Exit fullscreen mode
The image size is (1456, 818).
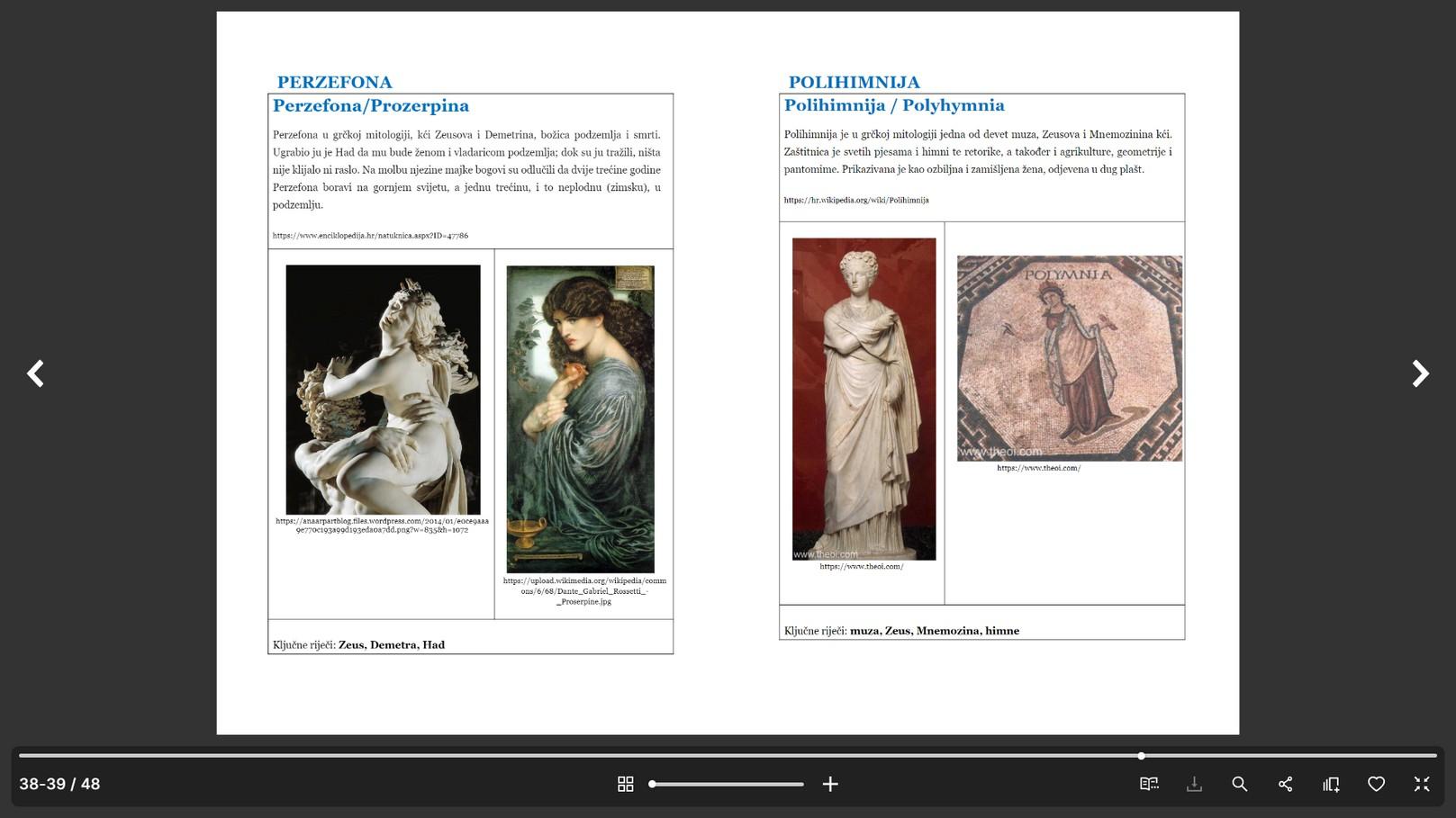(x=1422, y=784)
